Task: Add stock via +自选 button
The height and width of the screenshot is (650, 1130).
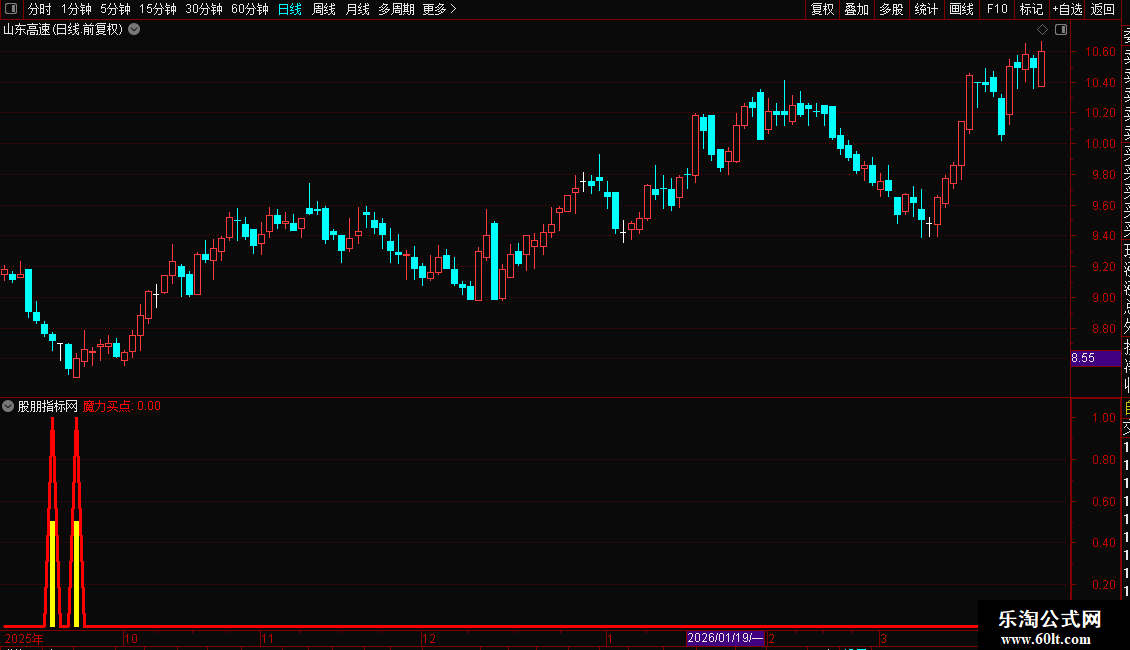Action: tap(1067, 9)
